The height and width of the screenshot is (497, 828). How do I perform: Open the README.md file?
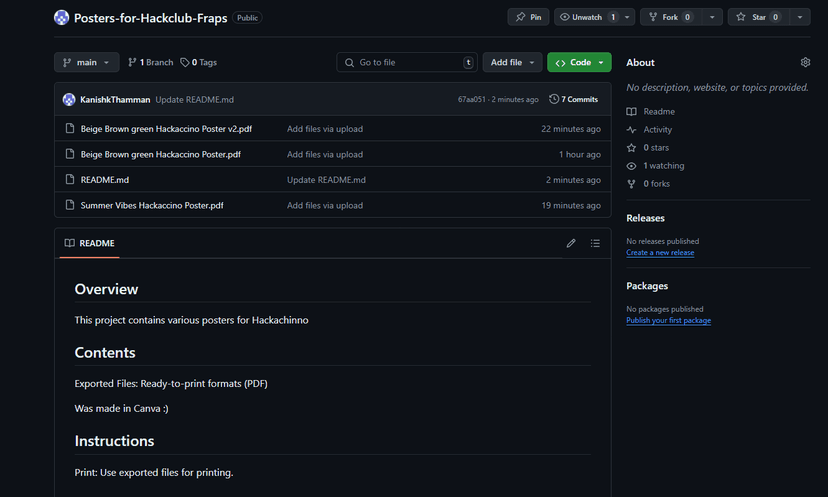pos(105,180)
